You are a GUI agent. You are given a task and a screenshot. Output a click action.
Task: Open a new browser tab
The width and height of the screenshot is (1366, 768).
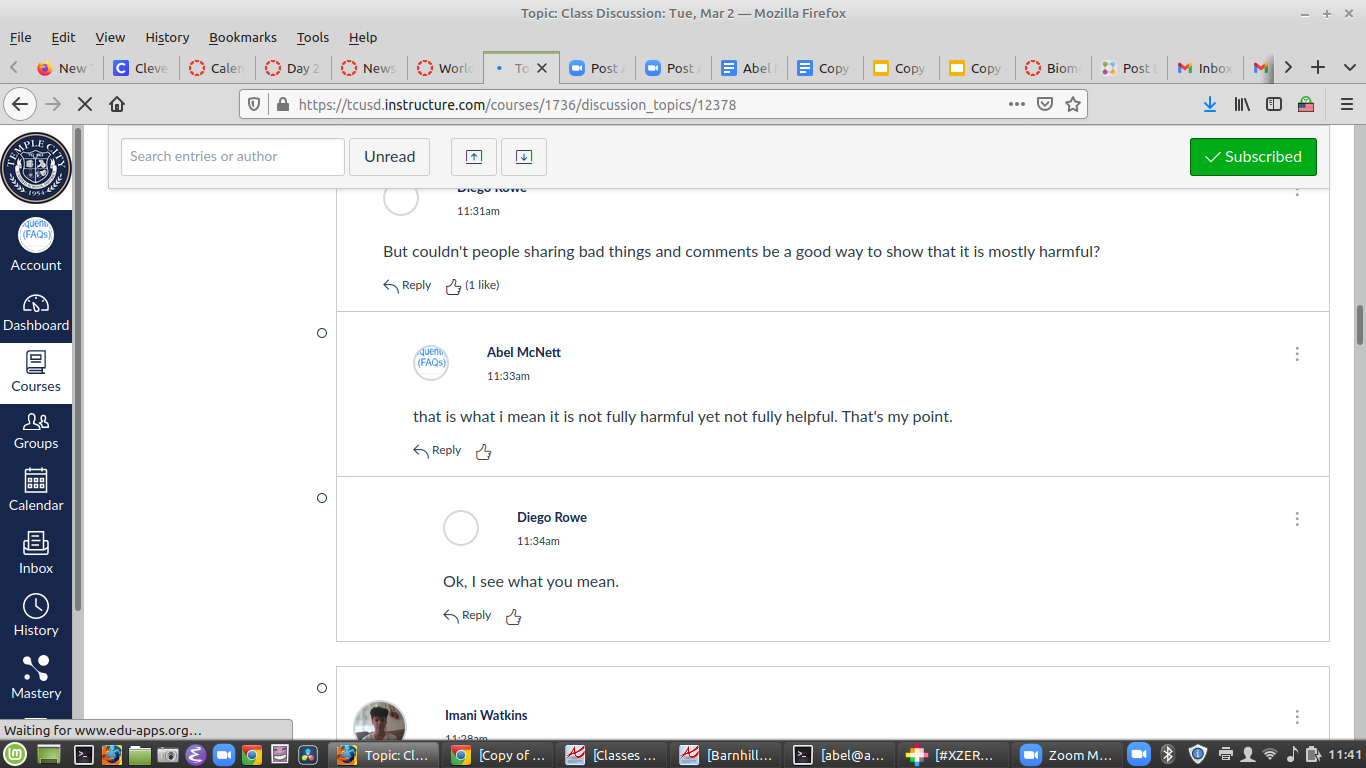(x=1318, y=68)
